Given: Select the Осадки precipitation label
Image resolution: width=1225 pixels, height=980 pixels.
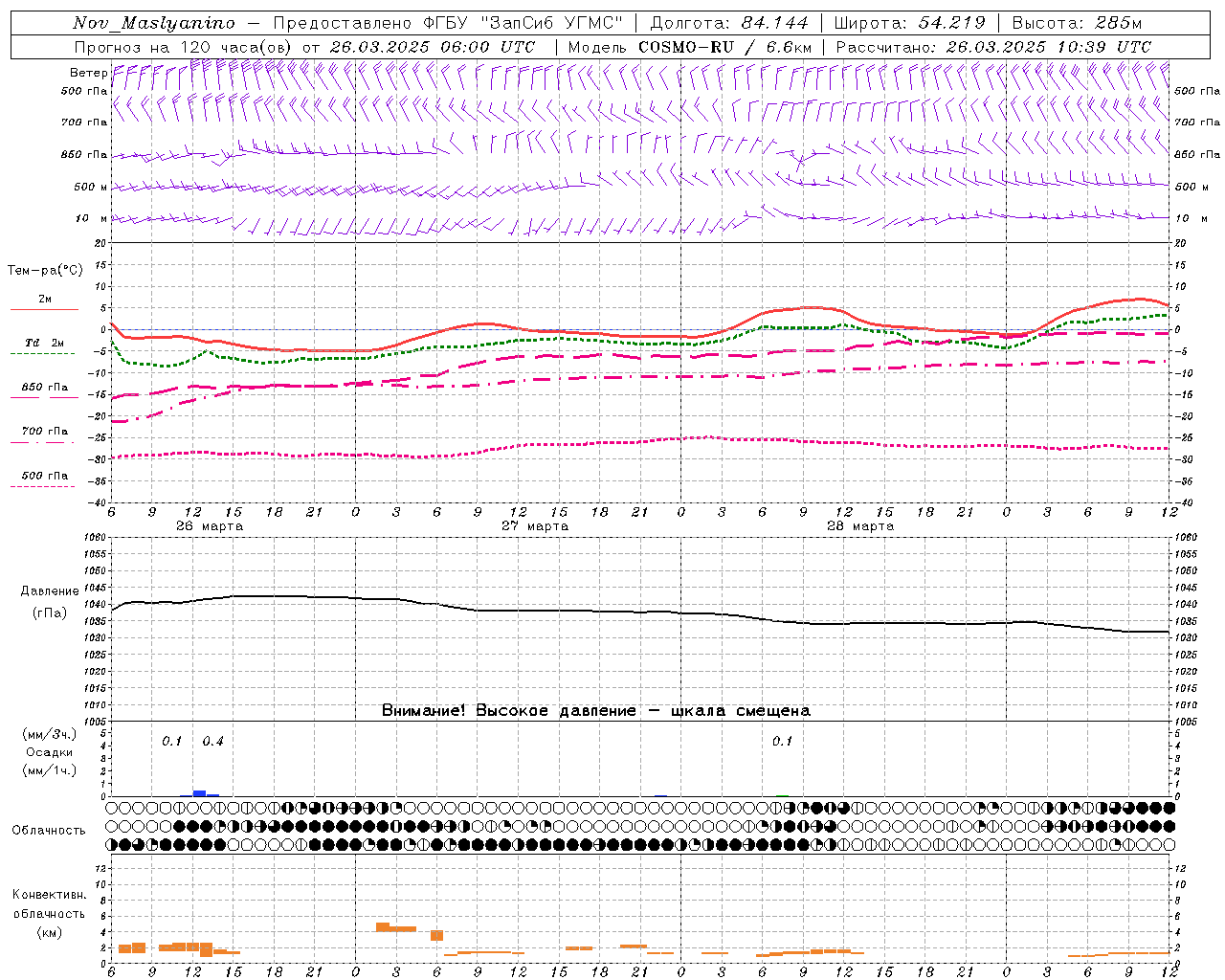Looking at the screenshot, I should 50,752.
